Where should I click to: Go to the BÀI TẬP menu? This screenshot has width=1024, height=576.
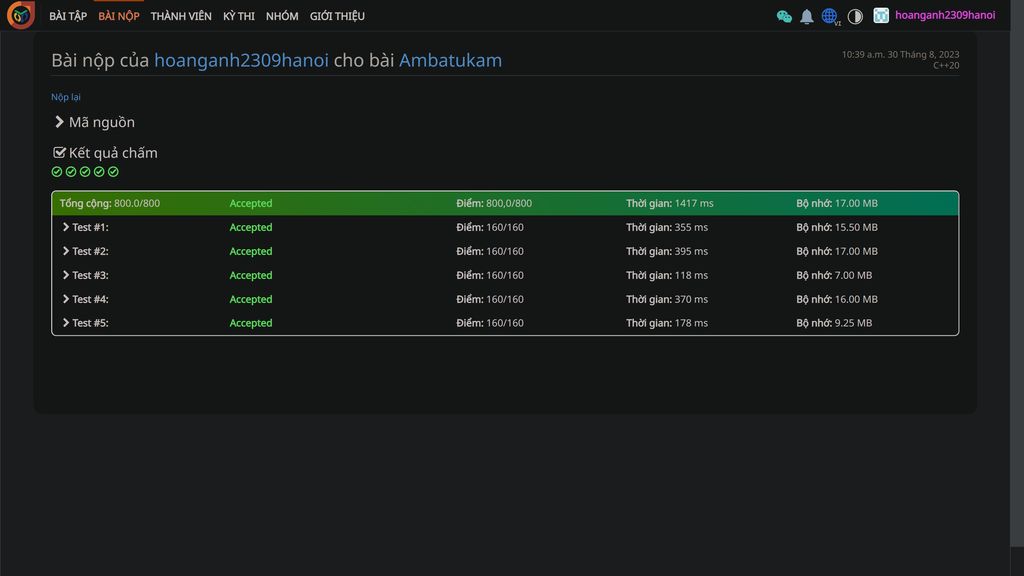point(68,16)
